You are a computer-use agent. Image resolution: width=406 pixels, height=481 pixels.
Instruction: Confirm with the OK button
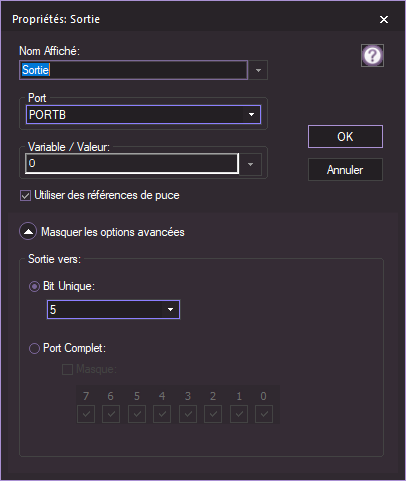pyautogui.click(x=345, y=137)
